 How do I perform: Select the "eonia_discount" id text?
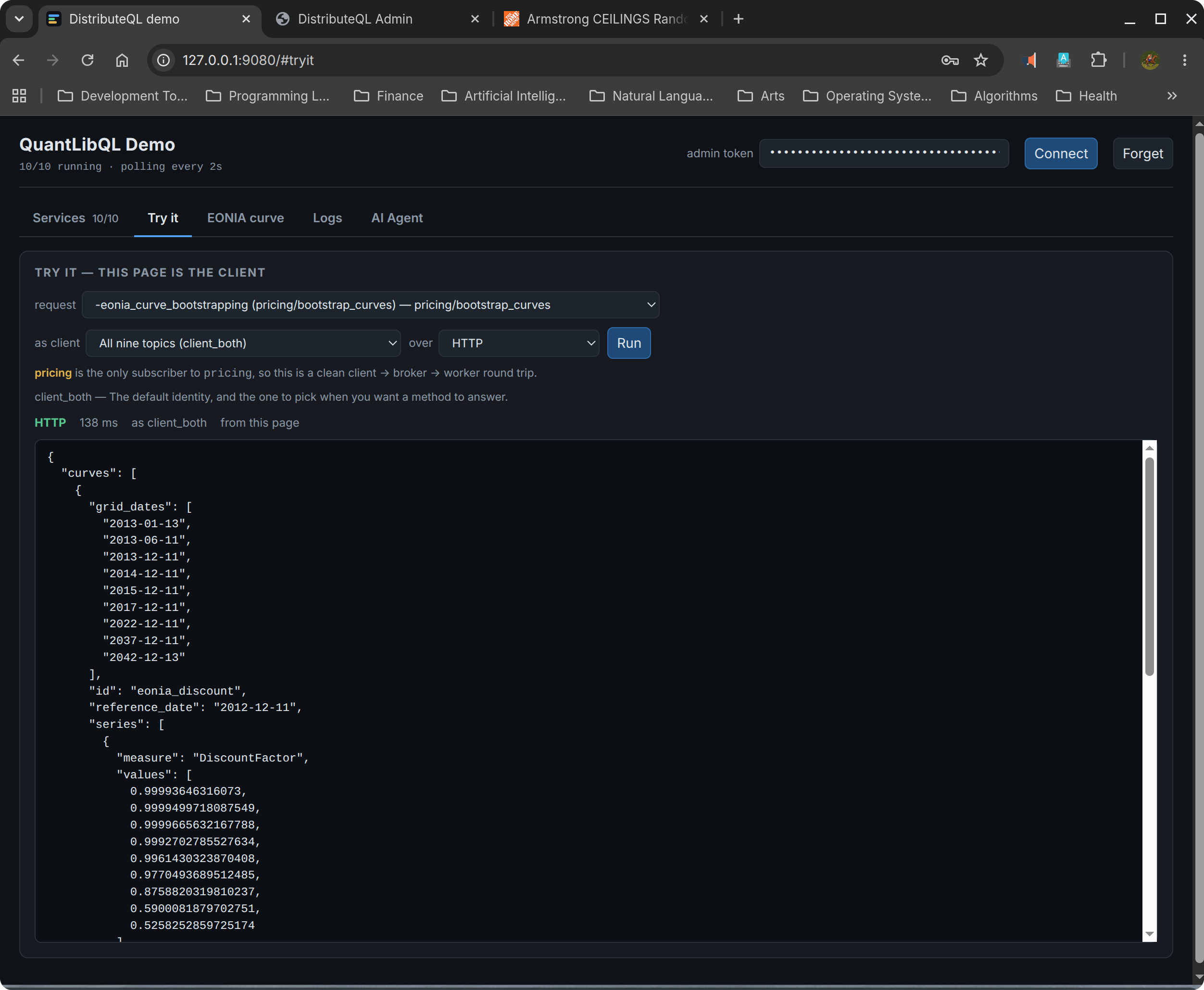(x=185, y=691)
